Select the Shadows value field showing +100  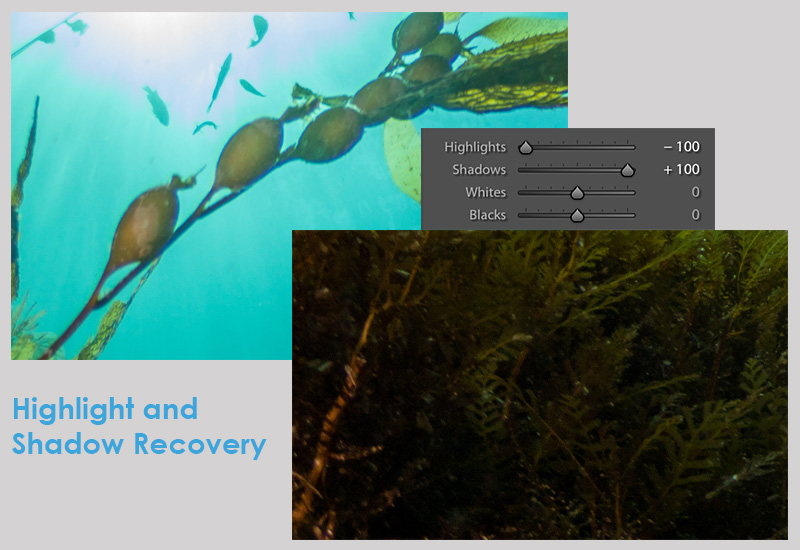(x=680, y=170)
